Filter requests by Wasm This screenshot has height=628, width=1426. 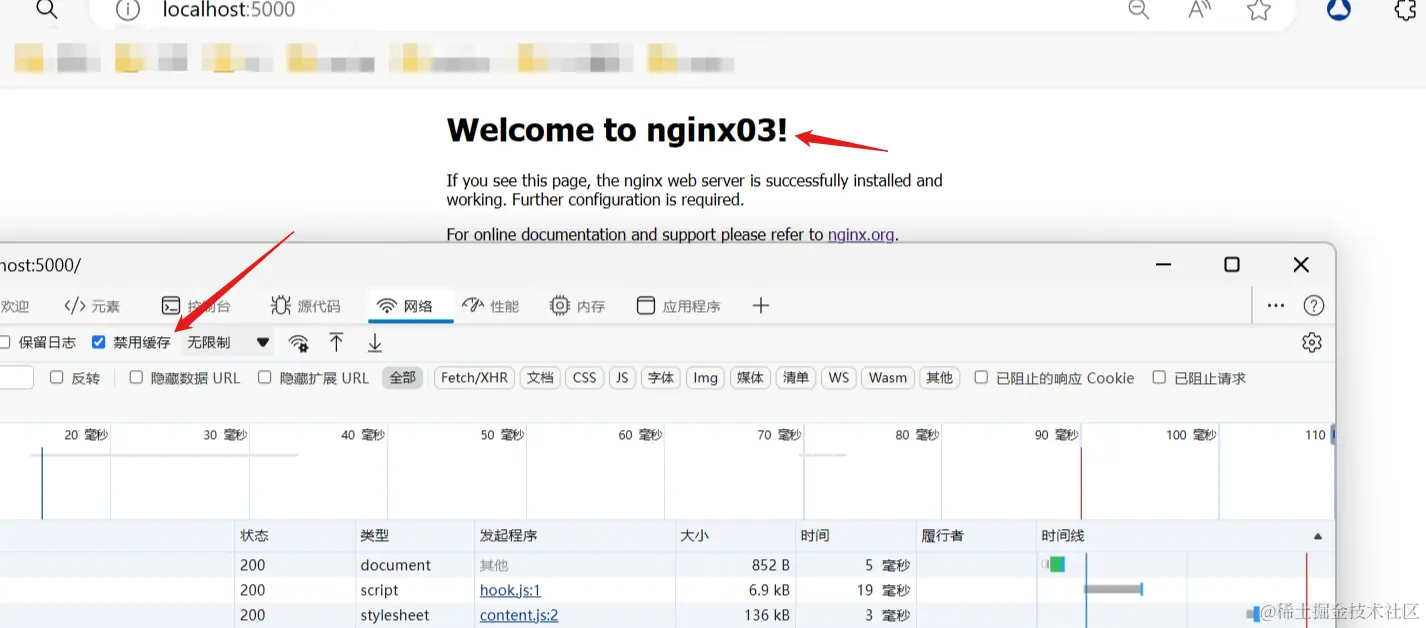[x=888, y=378]
